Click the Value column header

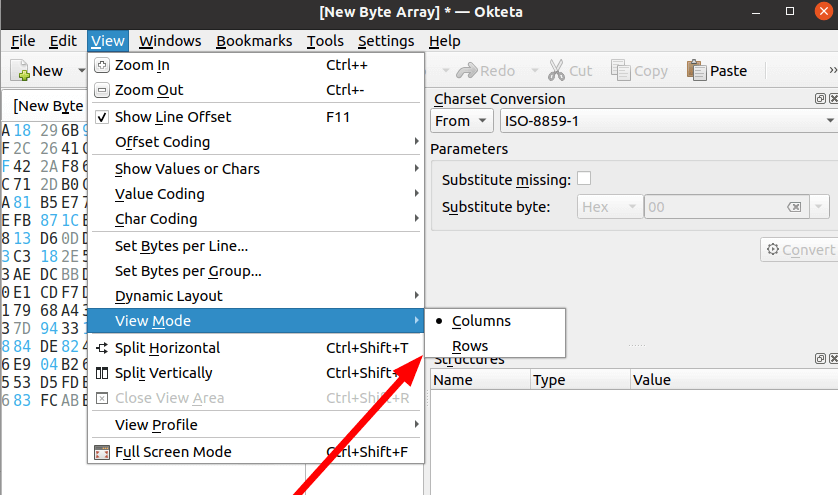734,380
